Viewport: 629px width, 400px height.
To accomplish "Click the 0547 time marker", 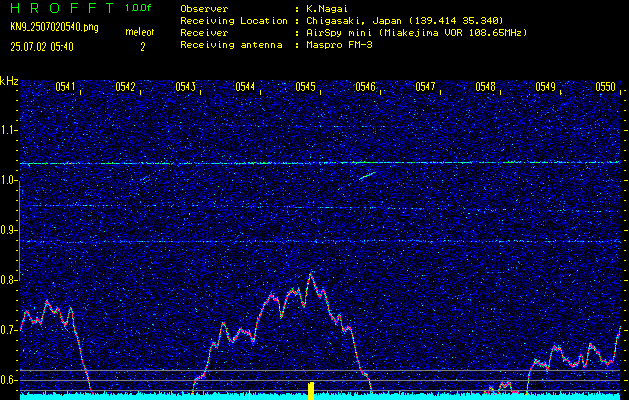I will [425, 87].
